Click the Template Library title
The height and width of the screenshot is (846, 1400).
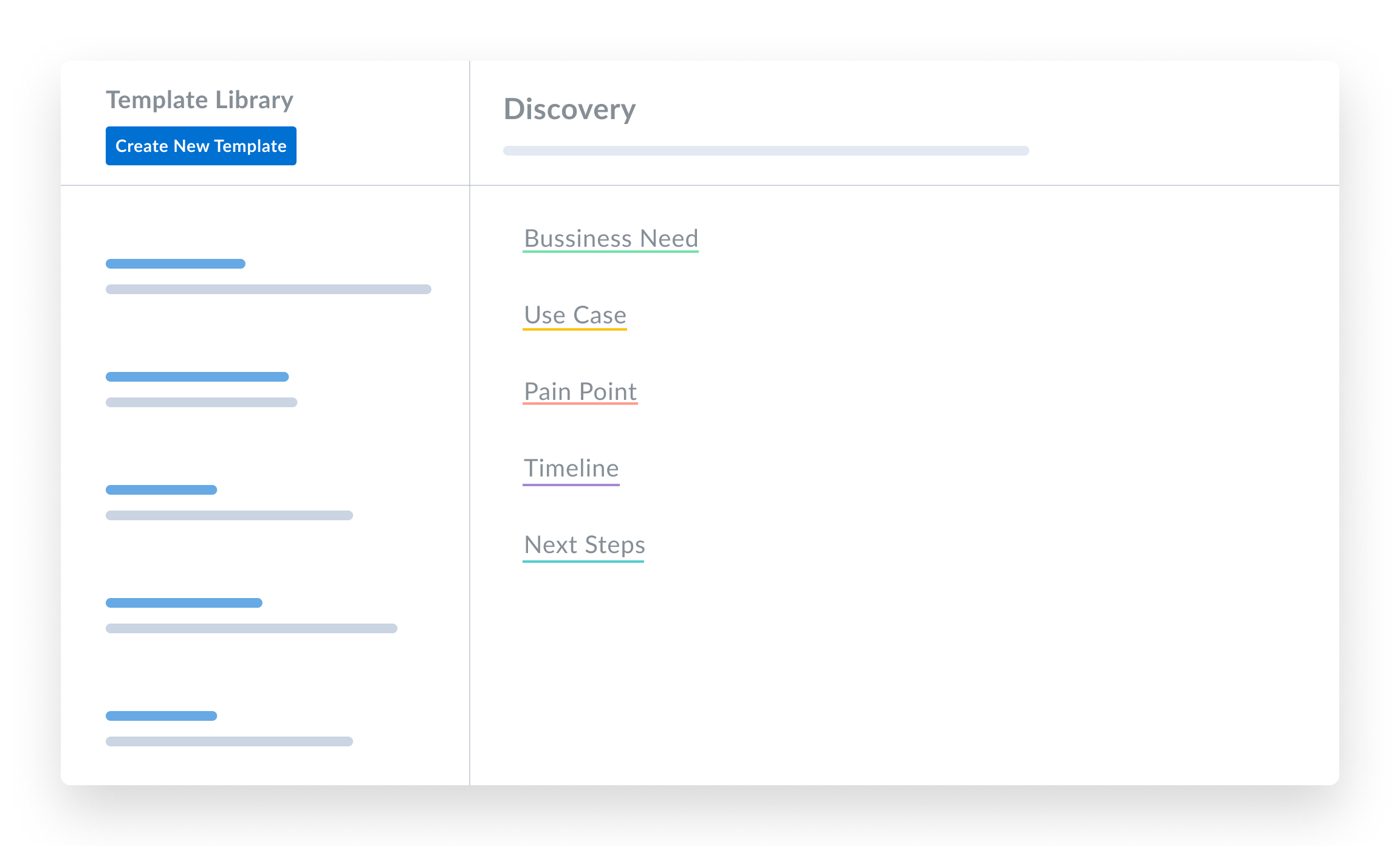pyautogui.click(x=200, y=100)
